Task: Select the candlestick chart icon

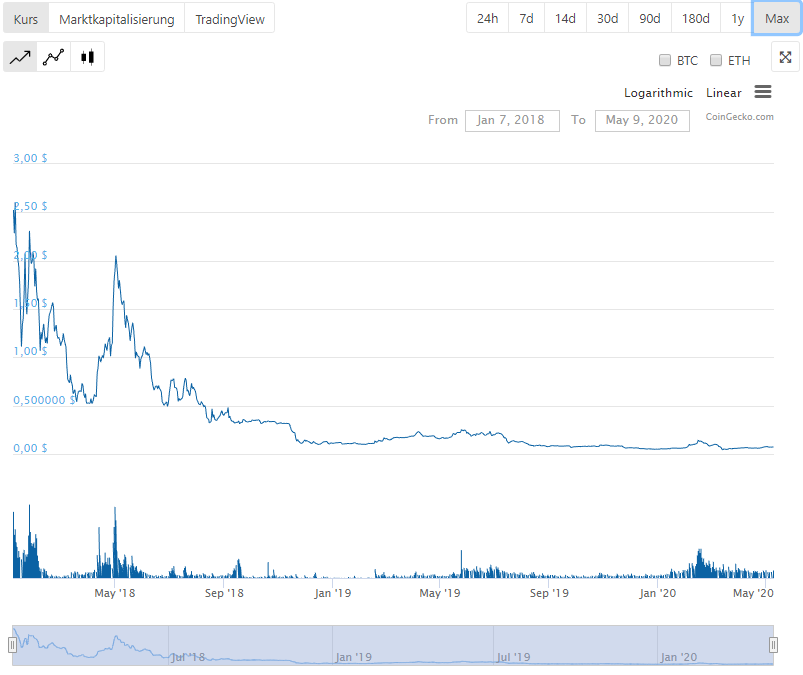Action: click(87, 58)
